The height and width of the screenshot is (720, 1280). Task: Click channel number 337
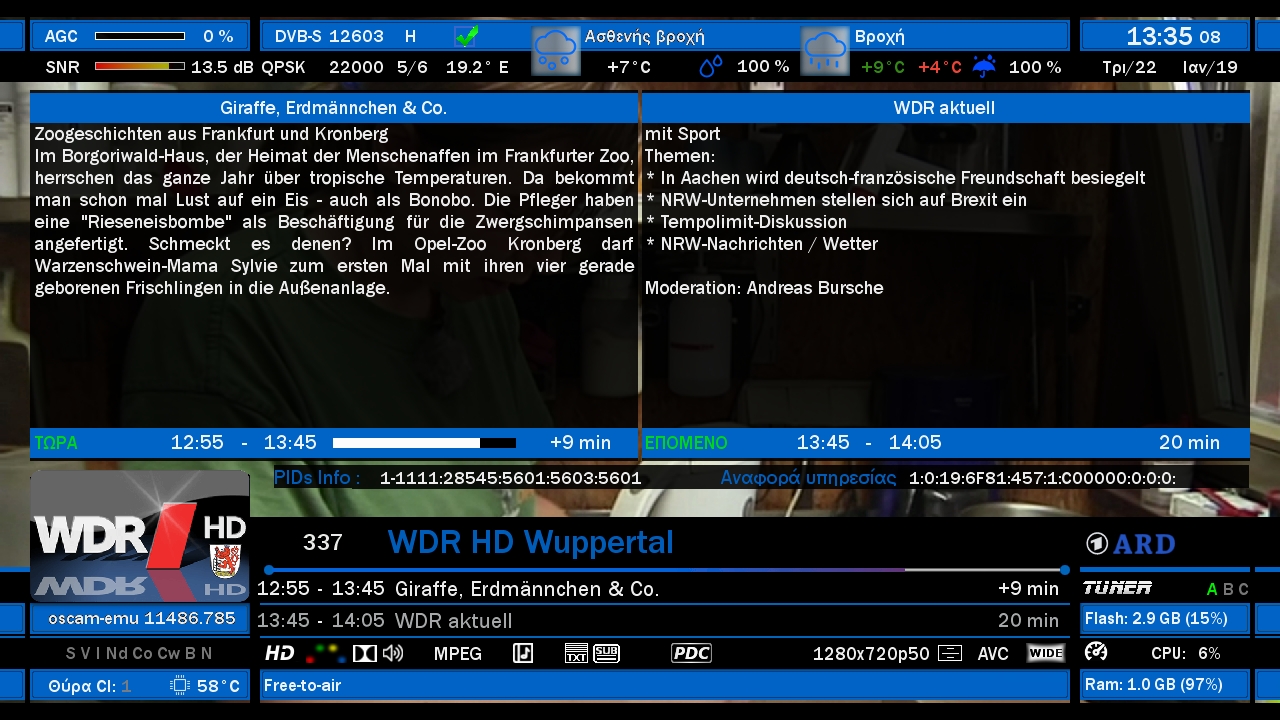(323, 542)
